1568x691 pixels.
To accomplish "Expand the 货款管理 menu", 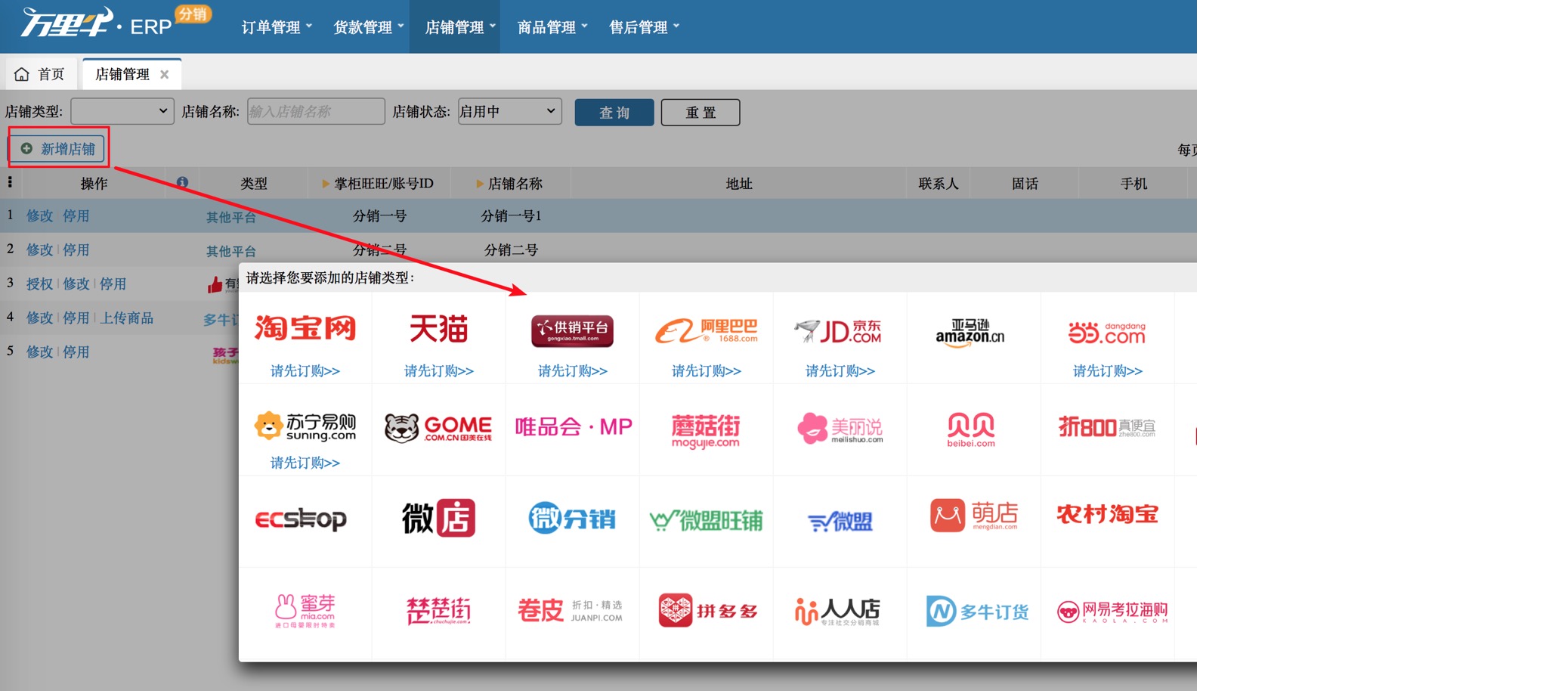I will click(369, 27).
